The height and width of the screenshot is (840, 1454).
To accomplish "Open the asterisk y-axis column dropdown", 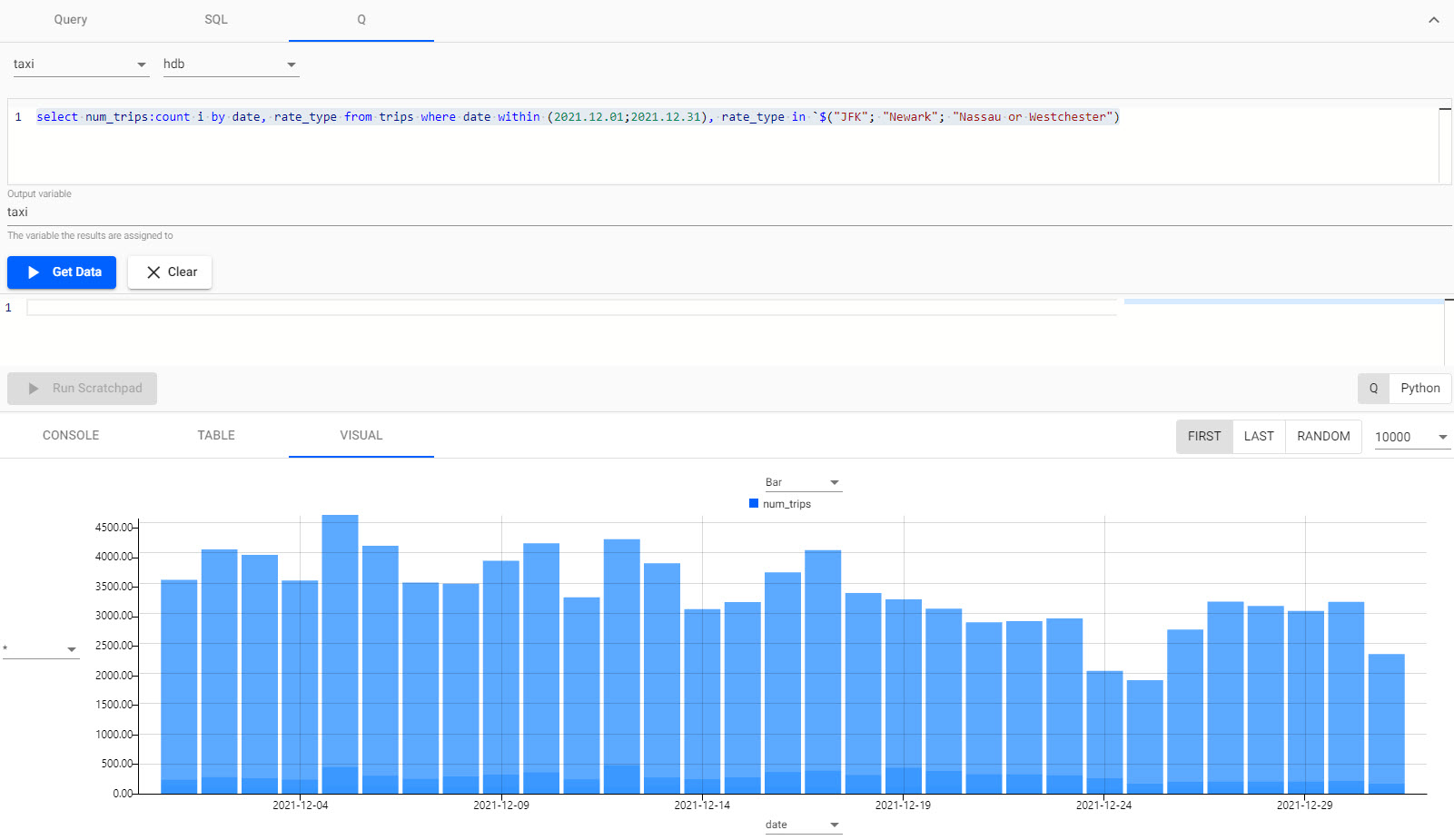I will [x=41, y=649].
